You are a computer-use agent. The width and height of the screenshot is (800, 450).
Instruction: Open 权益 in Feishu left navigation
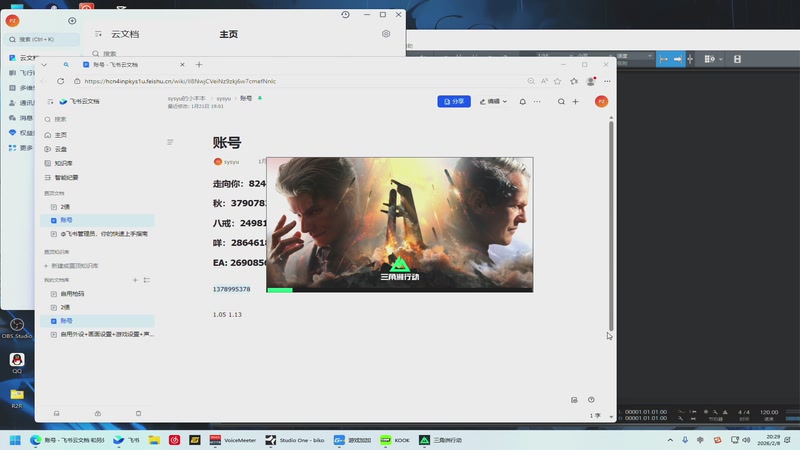[x=21, y=133]
